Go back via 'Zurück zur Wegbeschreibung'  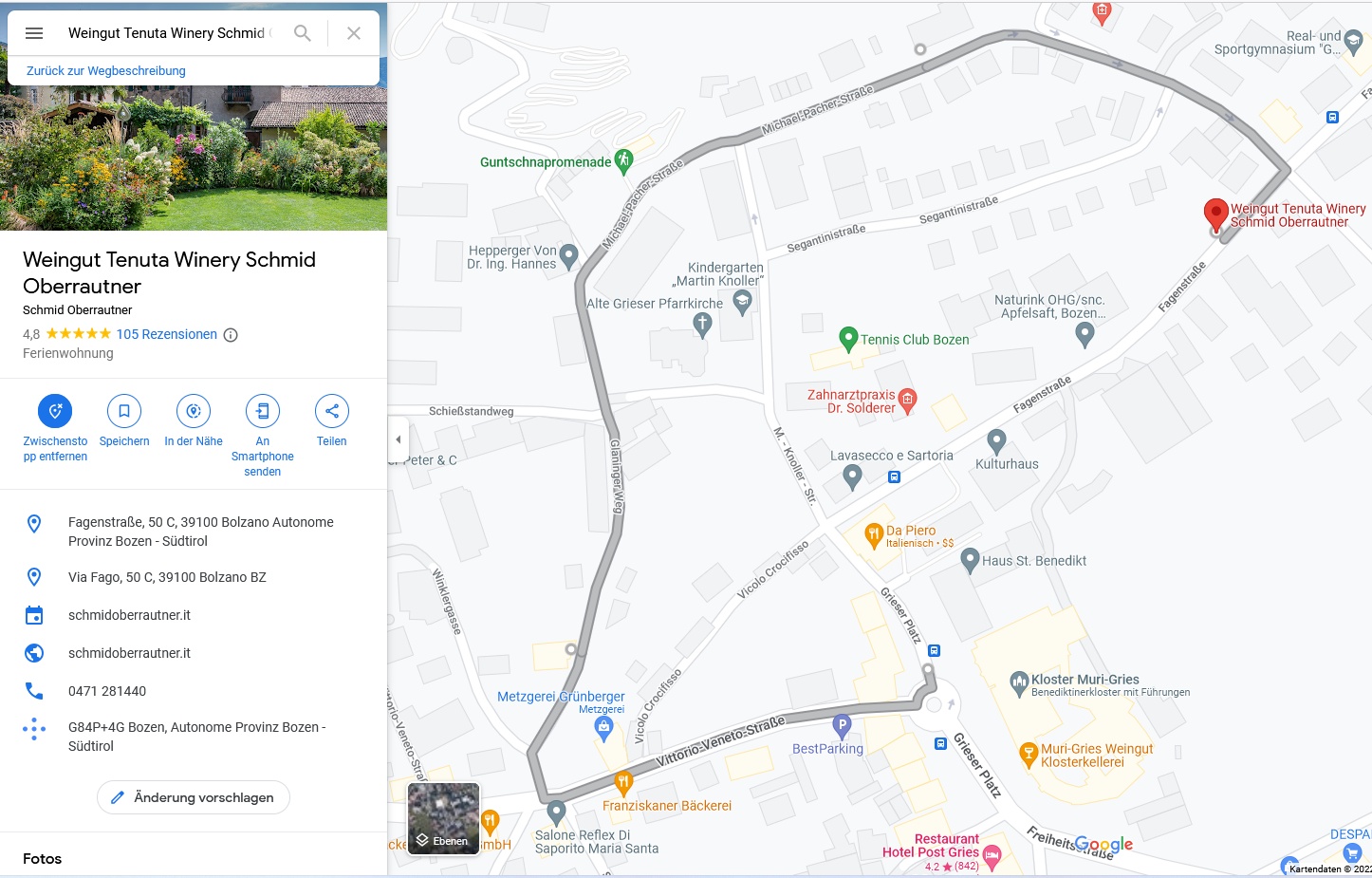point(106,71)
